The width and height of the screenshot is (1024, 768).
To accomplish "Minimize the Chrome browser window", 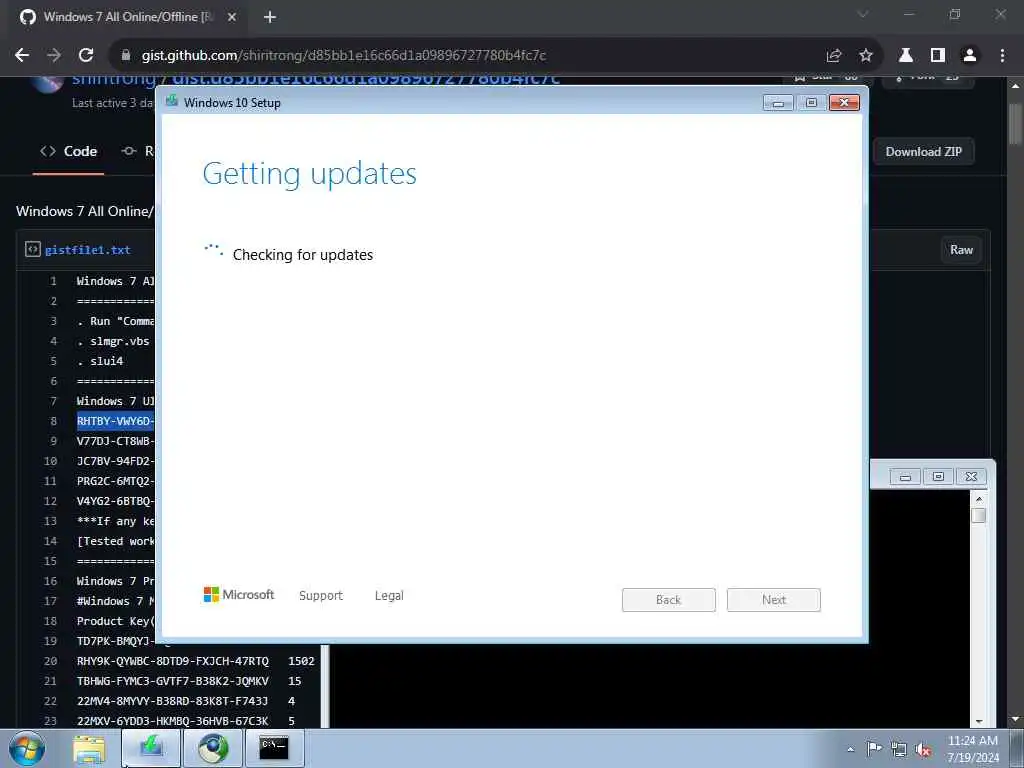I will click(909, 14).
